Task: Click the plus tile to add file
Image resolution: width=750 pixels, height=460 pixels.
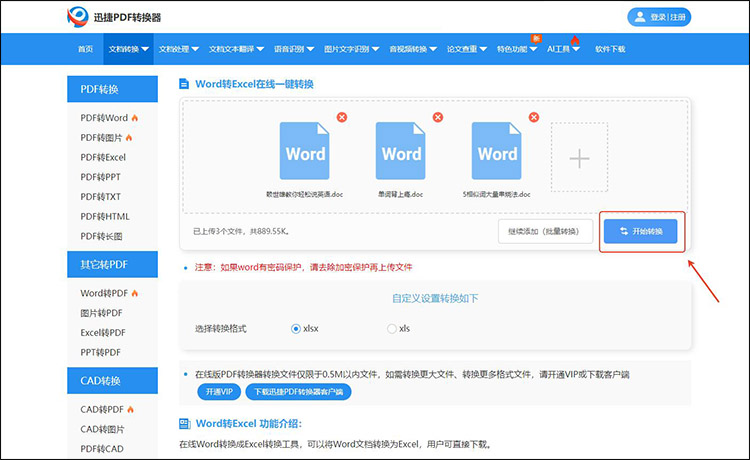Action: pos(579,157)
